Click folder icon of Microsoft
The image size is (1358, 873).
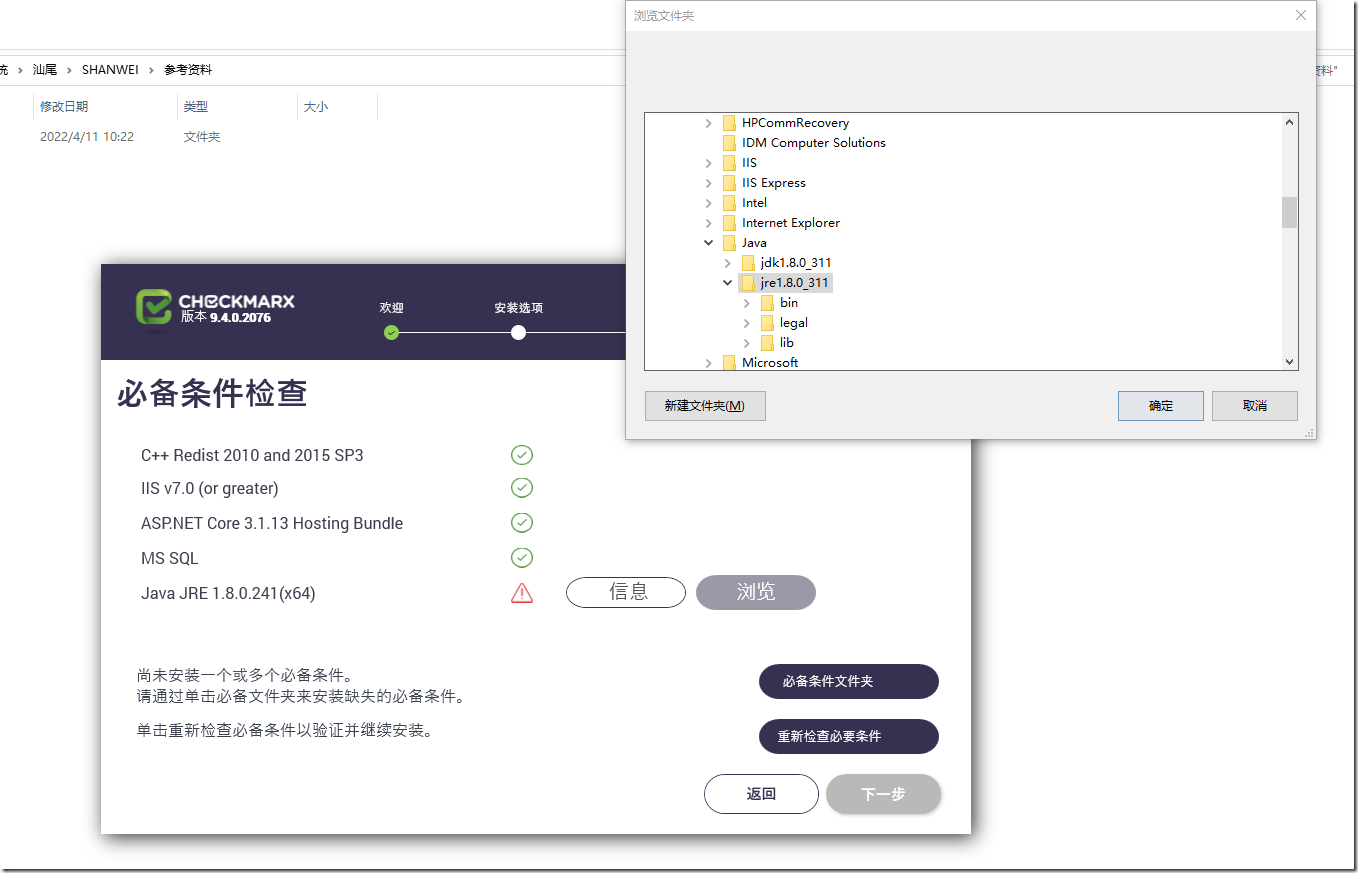click(729, 363)
